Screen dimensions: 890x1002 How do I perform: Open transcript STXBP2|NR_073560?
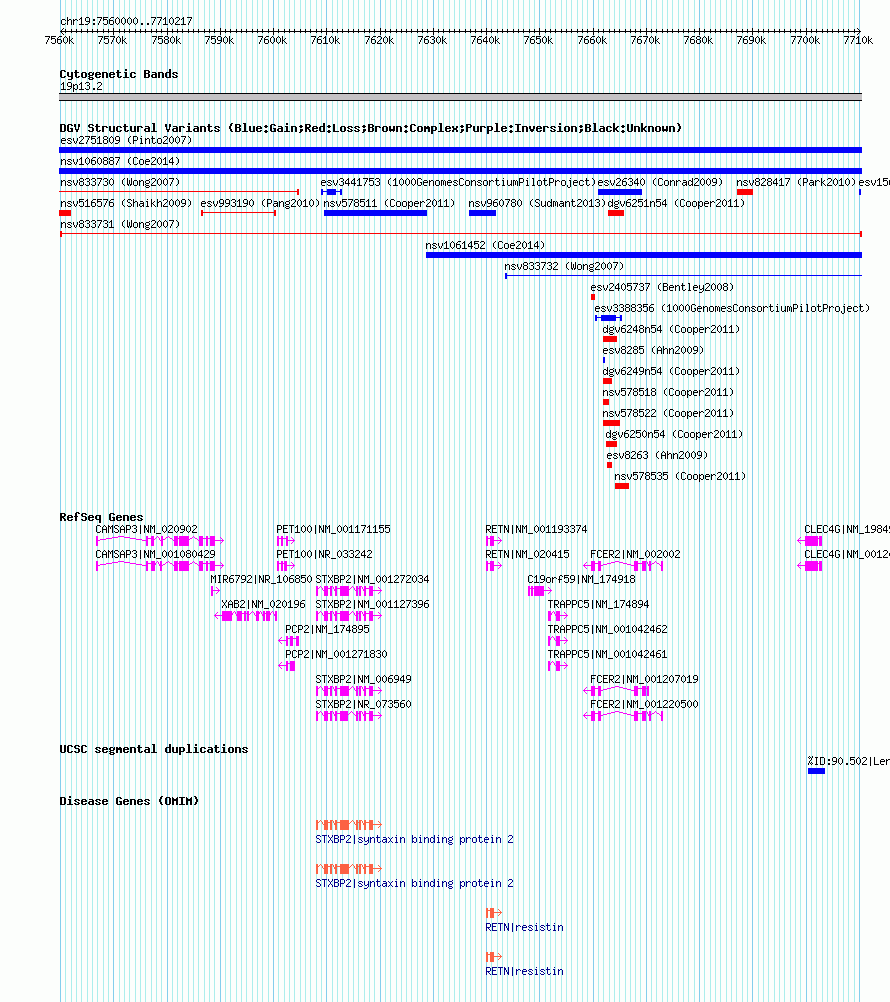364,704
